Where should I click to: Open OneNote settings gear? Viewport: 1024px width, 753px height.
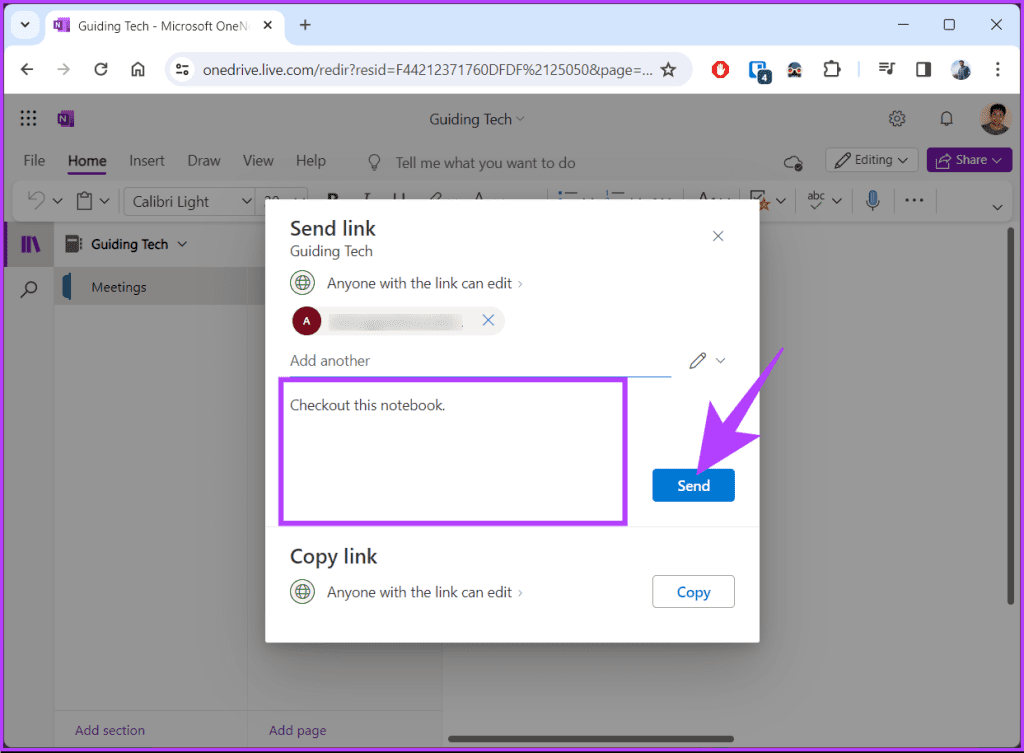click(897, 117)
